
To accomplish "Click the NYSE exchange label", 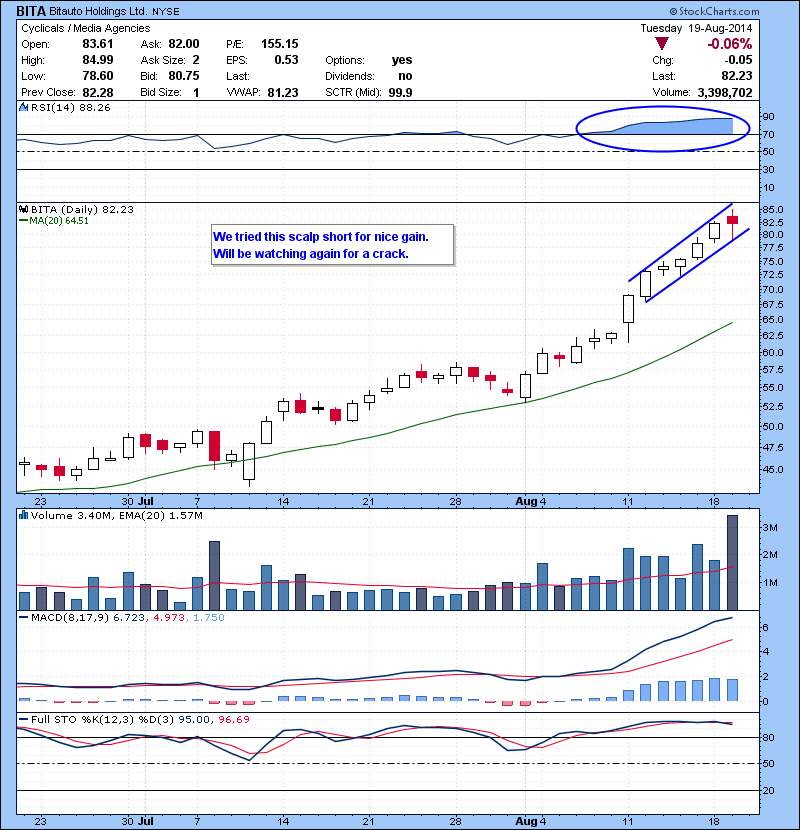I will 166,12.
